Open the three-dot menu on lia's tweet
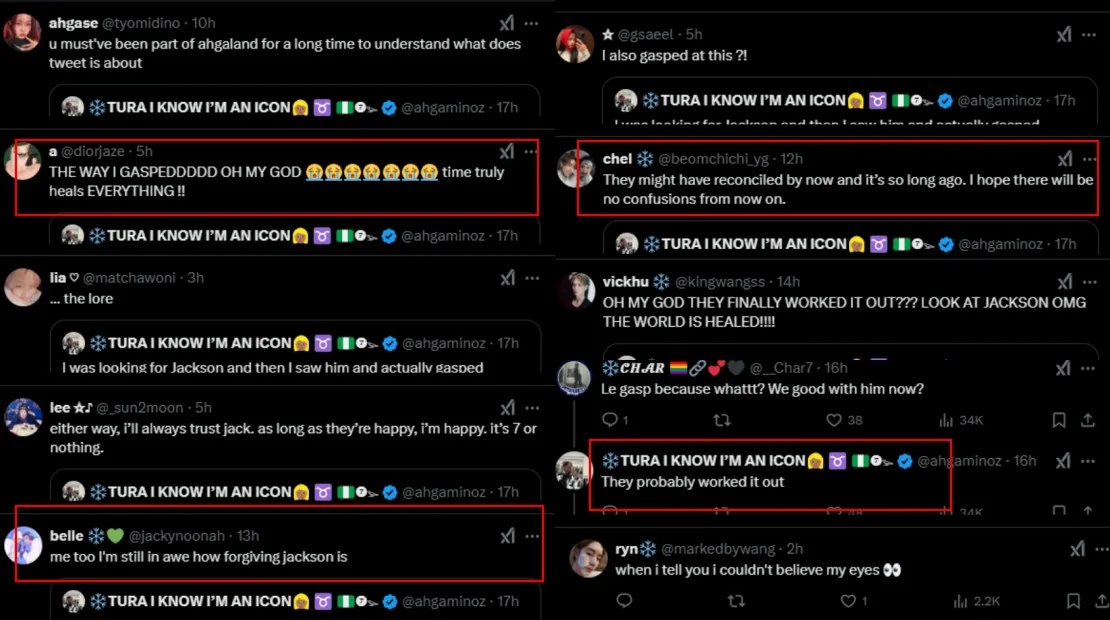1110x620 pixels. 532,278
